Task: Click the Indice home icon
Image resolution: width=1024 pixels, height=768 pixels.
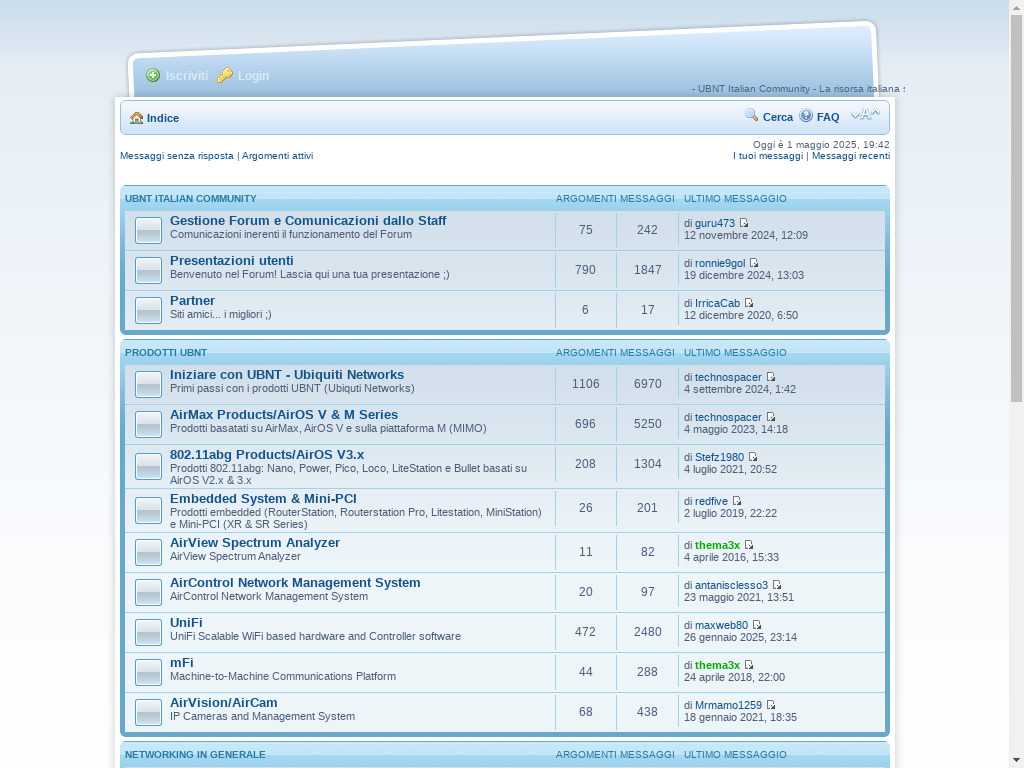Action: tap(136, 118)
